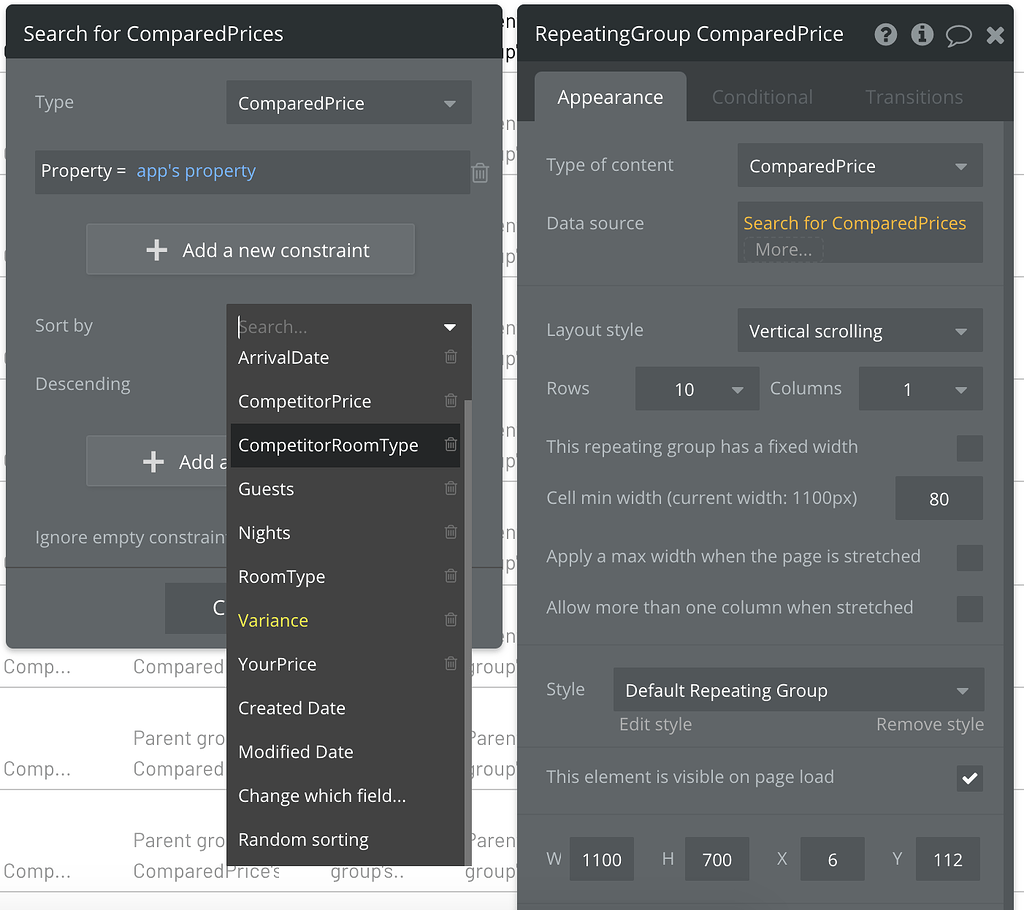Viewport: 1024px width, 910px height.
Task: Check apply a max width when stretched
Action: pos(969,558)
